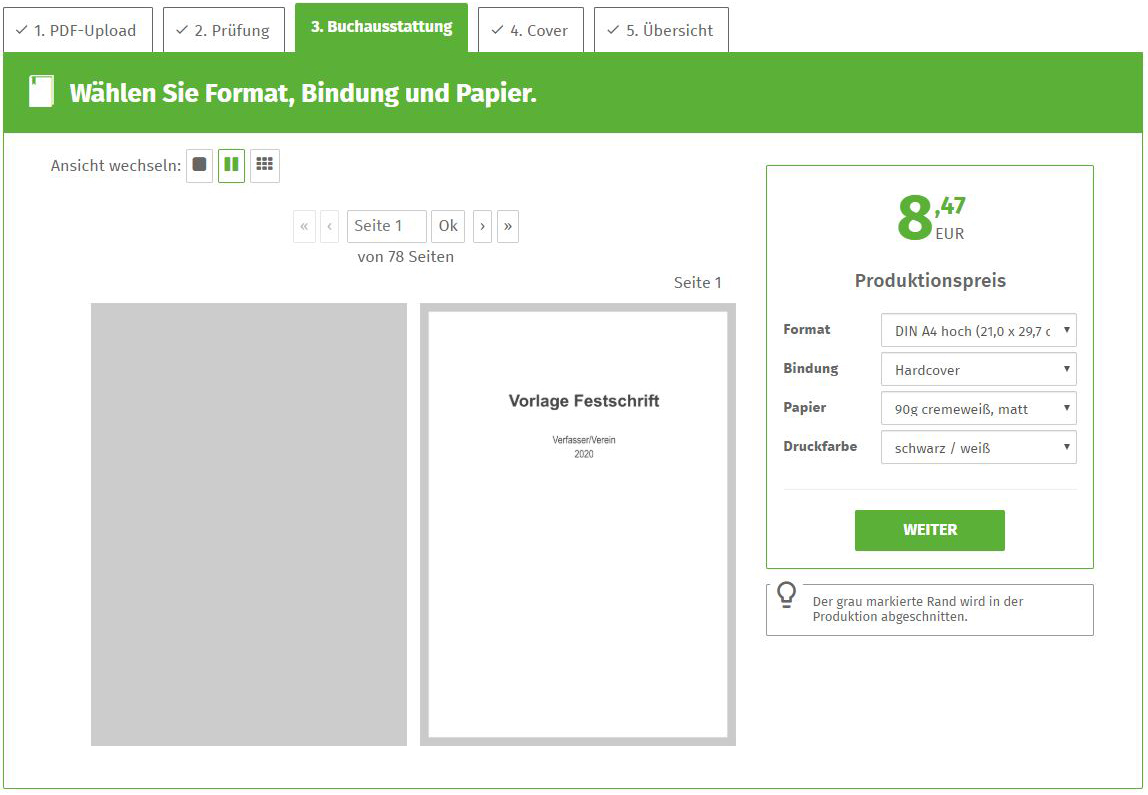Go to the 1. PDF-Upload tab

[x=77, y=30]
